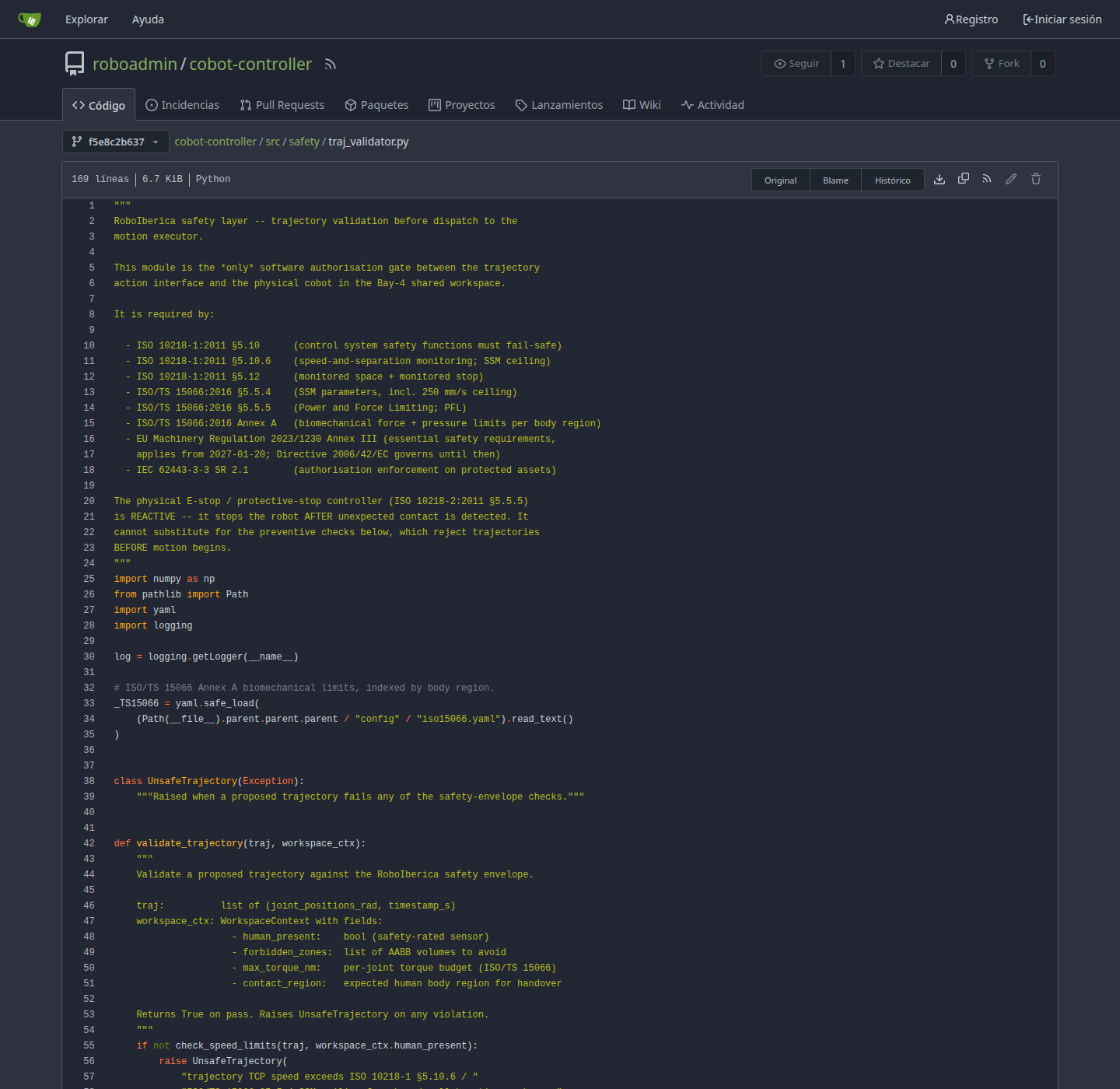Open the Incidencias tab
This screenshot has width=1120, height=1089.
tap(183, 105)
